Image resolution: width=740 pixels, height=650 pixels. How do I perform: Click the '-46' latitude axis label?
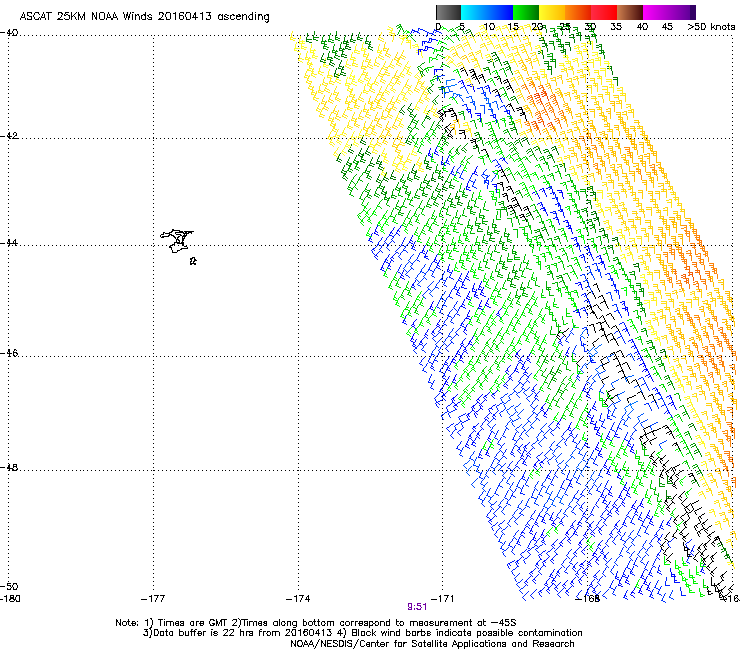pyautogui.click(x=10, y=354)
